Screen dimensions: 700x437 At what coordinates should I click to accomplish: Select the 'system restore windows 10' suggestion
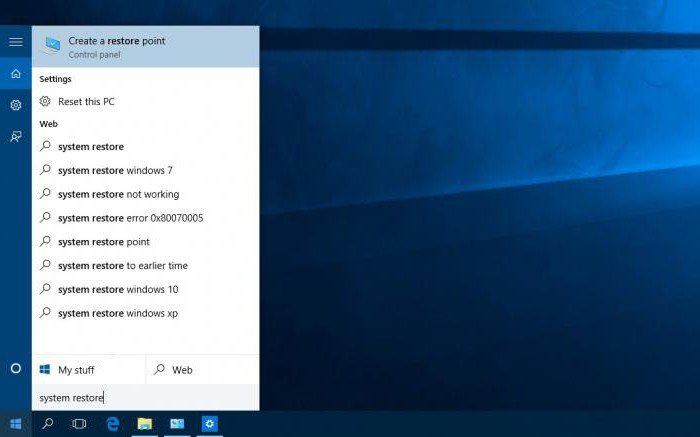tap(118, 289)
